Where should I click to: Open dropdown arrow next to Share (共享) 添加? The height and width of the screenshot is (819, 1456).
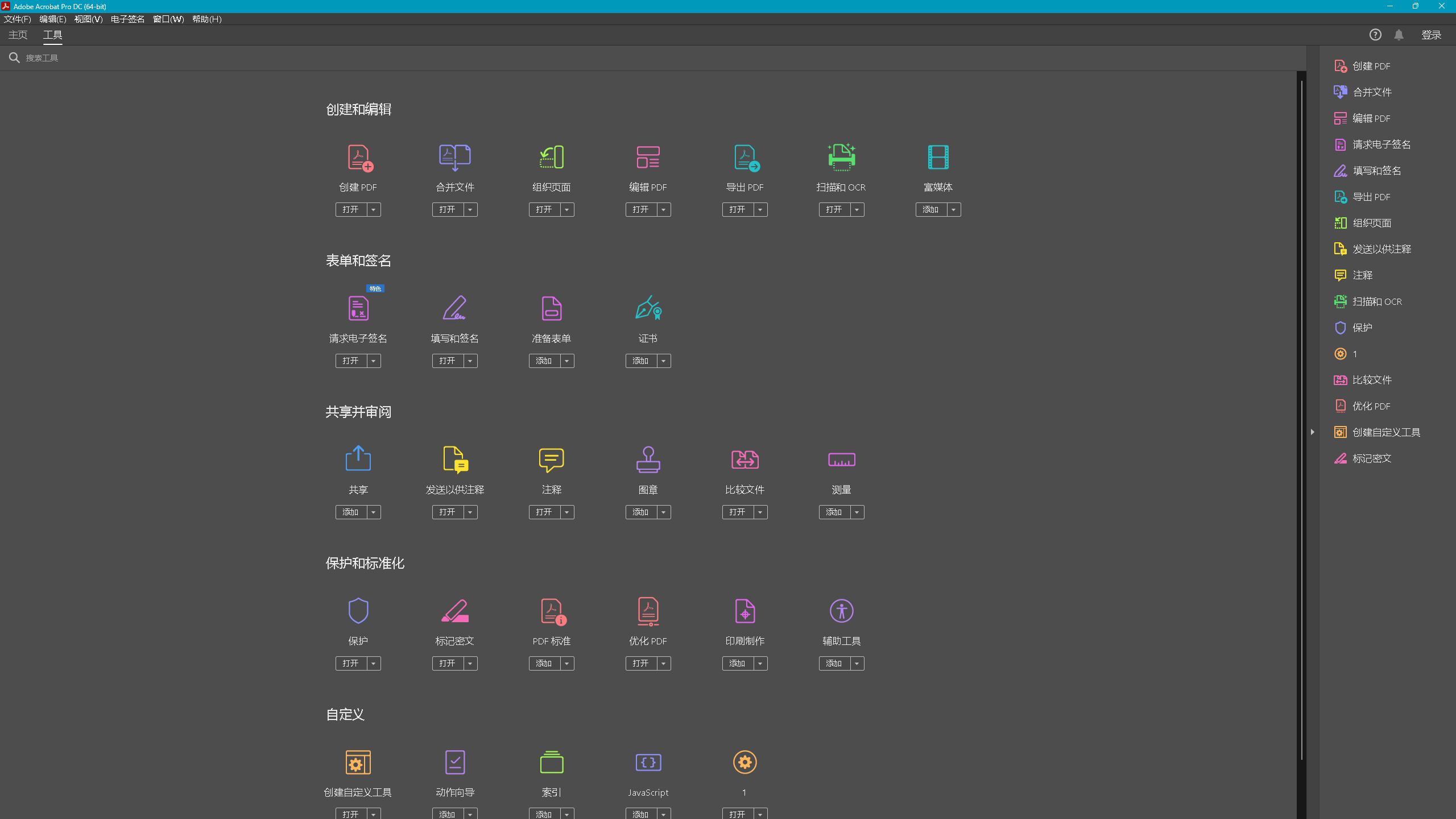click(374, 512)
